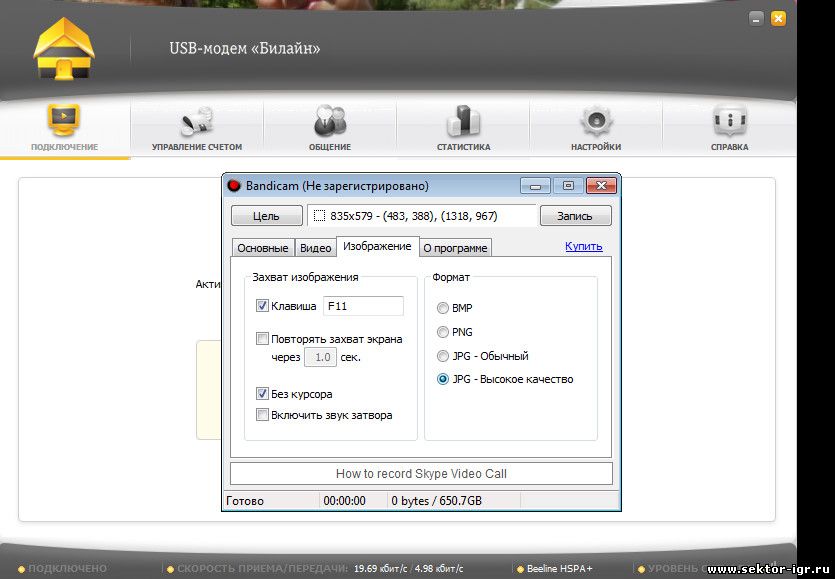This screenshot has width=835, height=579.
Task: Open the Подключение section icon
Action: [64, 121]
